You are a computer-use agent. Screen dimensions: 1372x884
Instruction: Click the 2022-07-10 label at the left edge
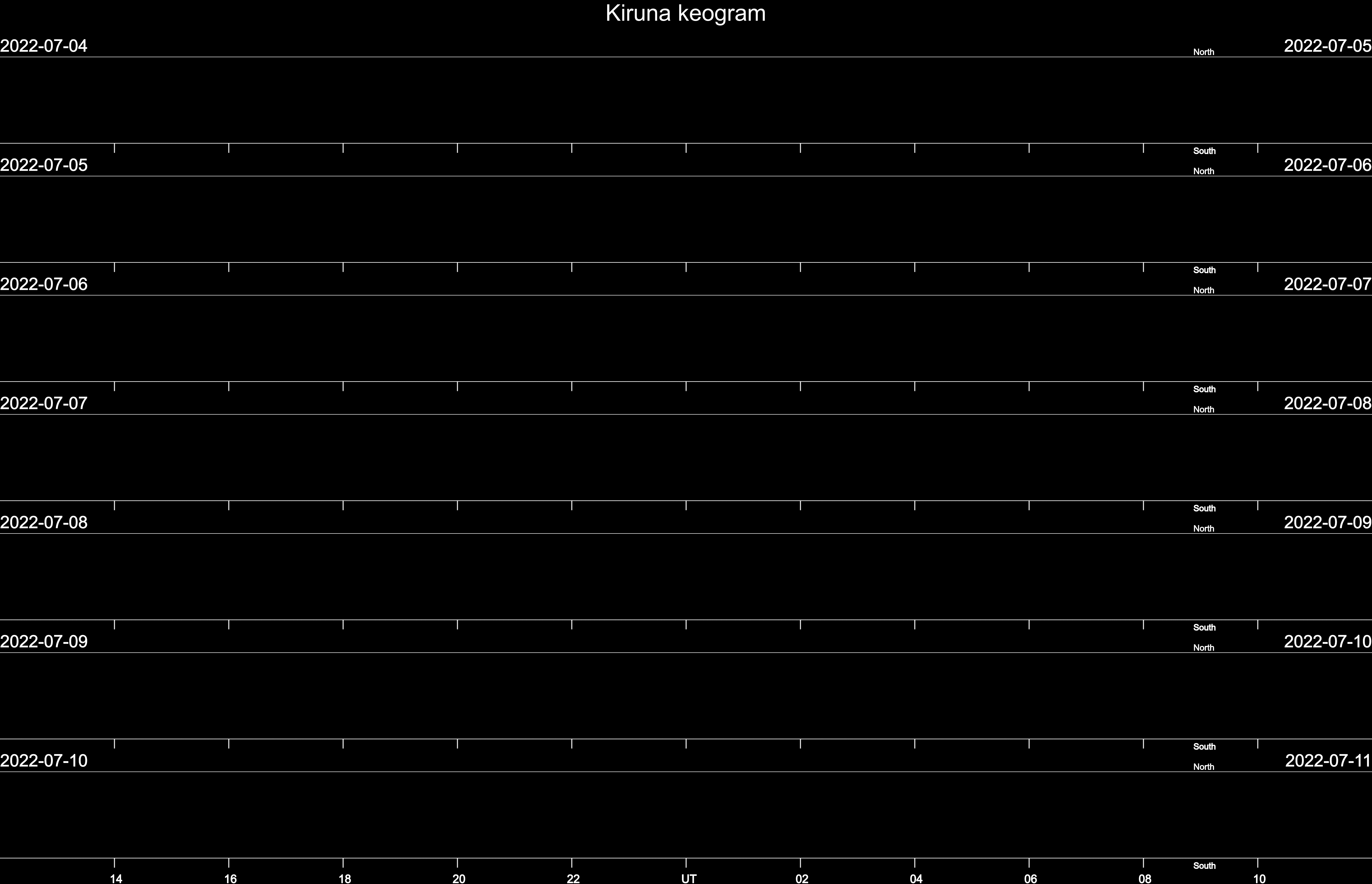(44, 761)
